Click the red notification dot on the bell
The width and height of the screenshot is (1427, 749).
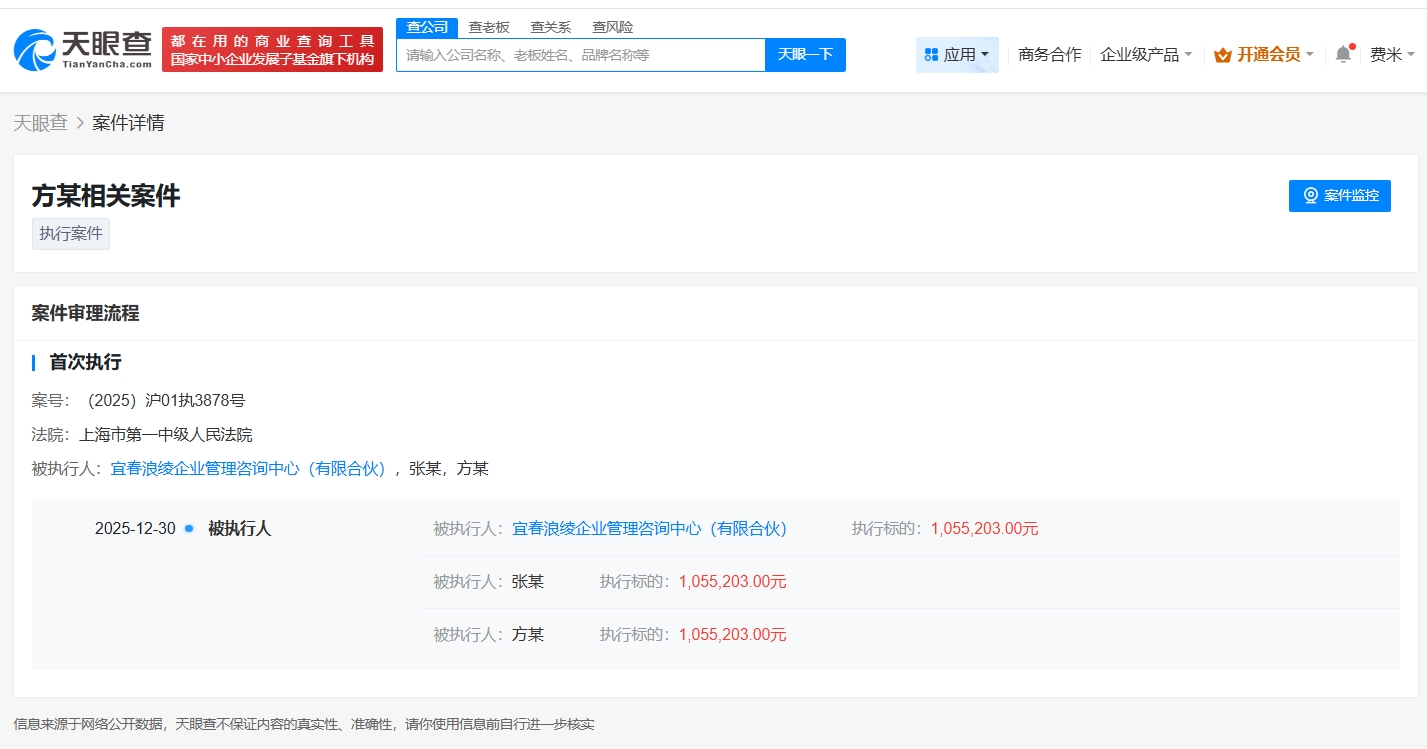pos(1352,44)
